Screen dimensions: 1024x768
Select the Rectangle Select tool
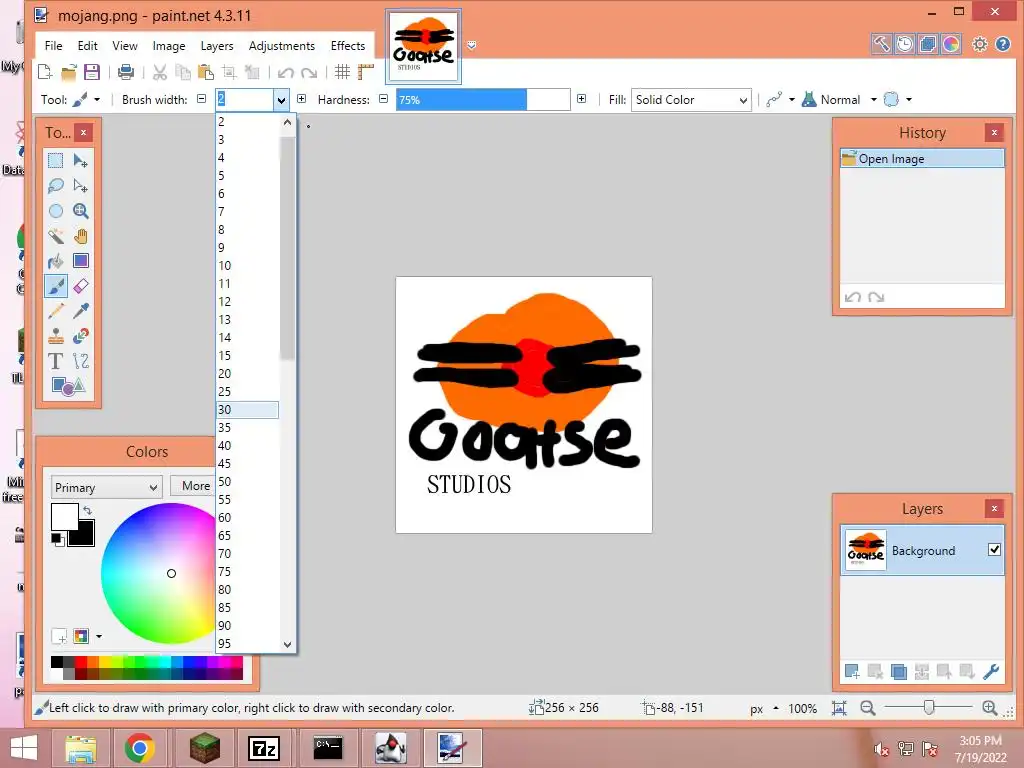pyautogui.click(x=56, y=160)
